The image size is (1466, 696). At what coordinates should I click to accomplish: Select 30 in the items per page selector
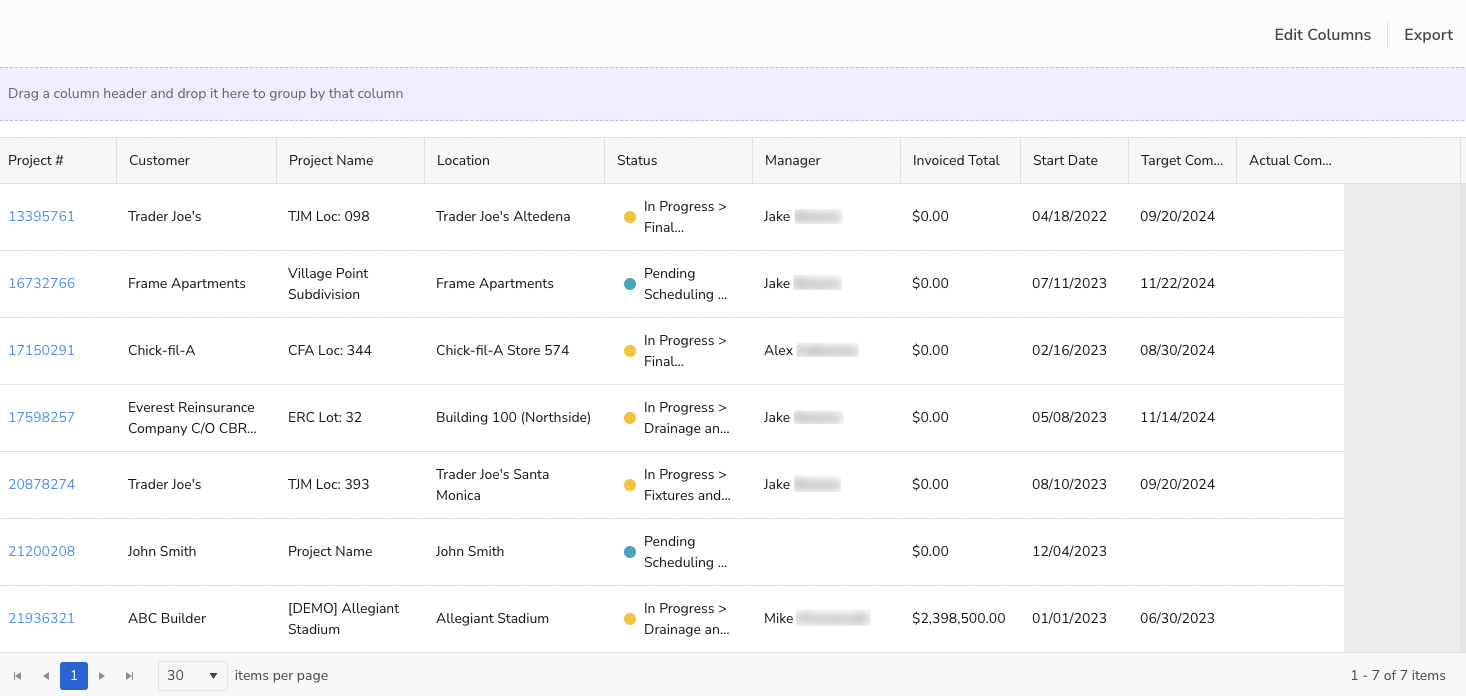pyautogui.click(x=192, y=676)
